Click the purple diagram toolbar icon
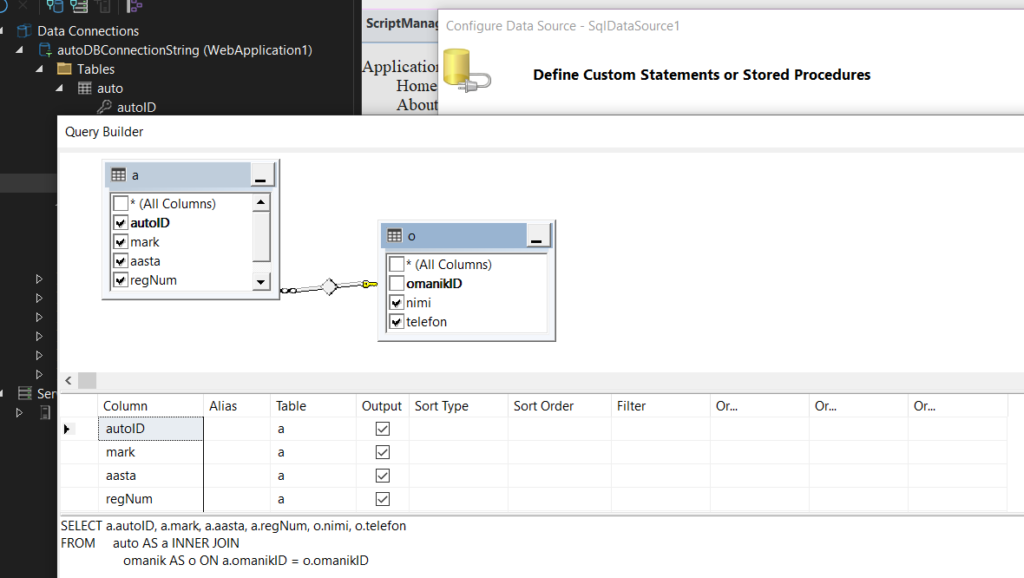Viewport: 1024px width, 578px height. tap(134, 6)
